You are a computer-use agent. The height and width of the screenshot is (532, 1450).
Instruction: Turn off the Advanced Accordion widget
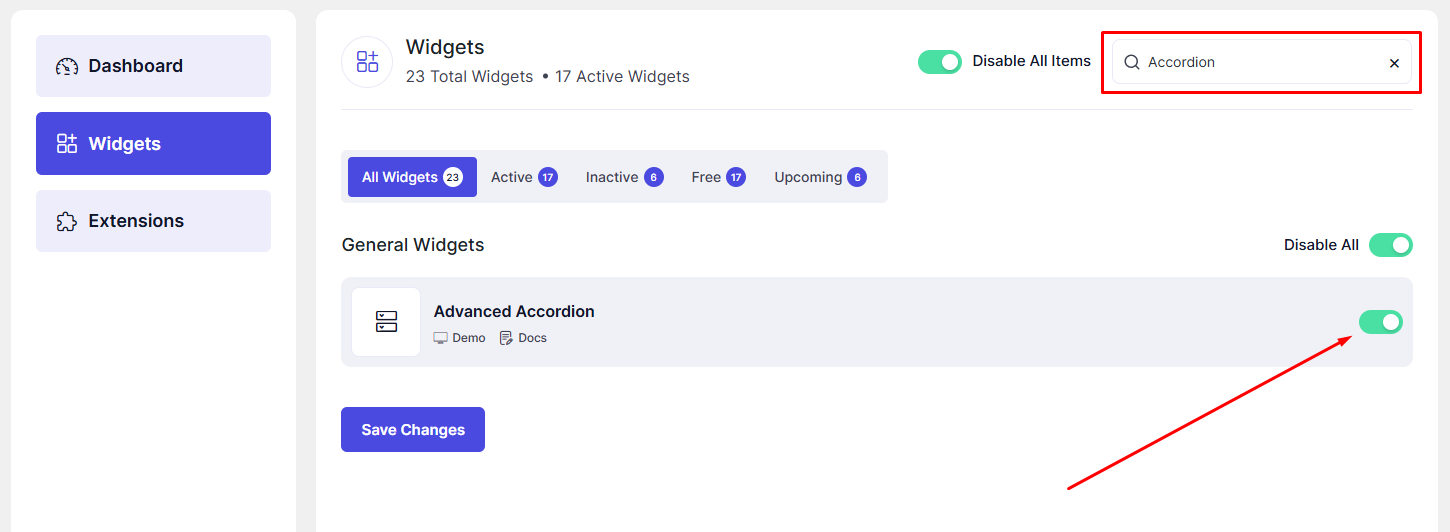pos(1380,322)
